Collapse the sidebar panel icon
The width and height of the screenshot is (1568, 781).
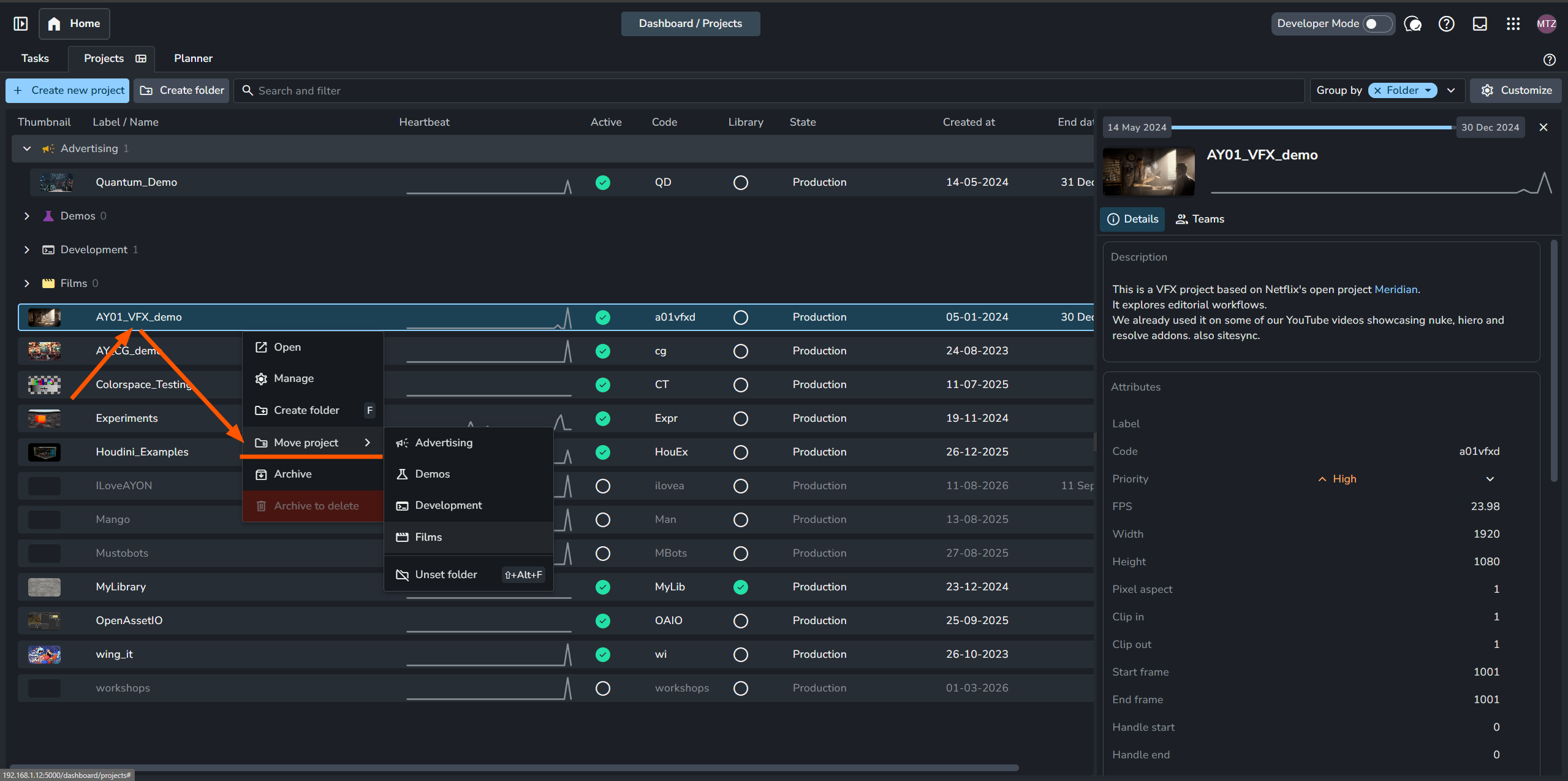click(21, 23)
